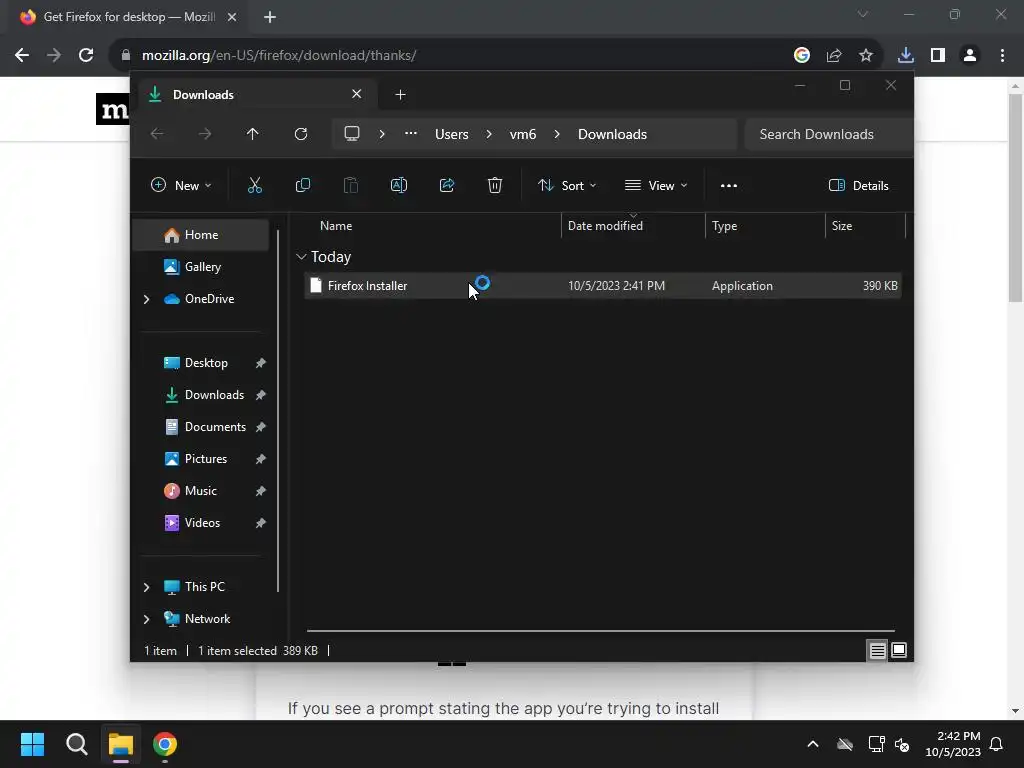Add a new Explorer tab with plus
The image size is (1024, 768).
point(400,95)
